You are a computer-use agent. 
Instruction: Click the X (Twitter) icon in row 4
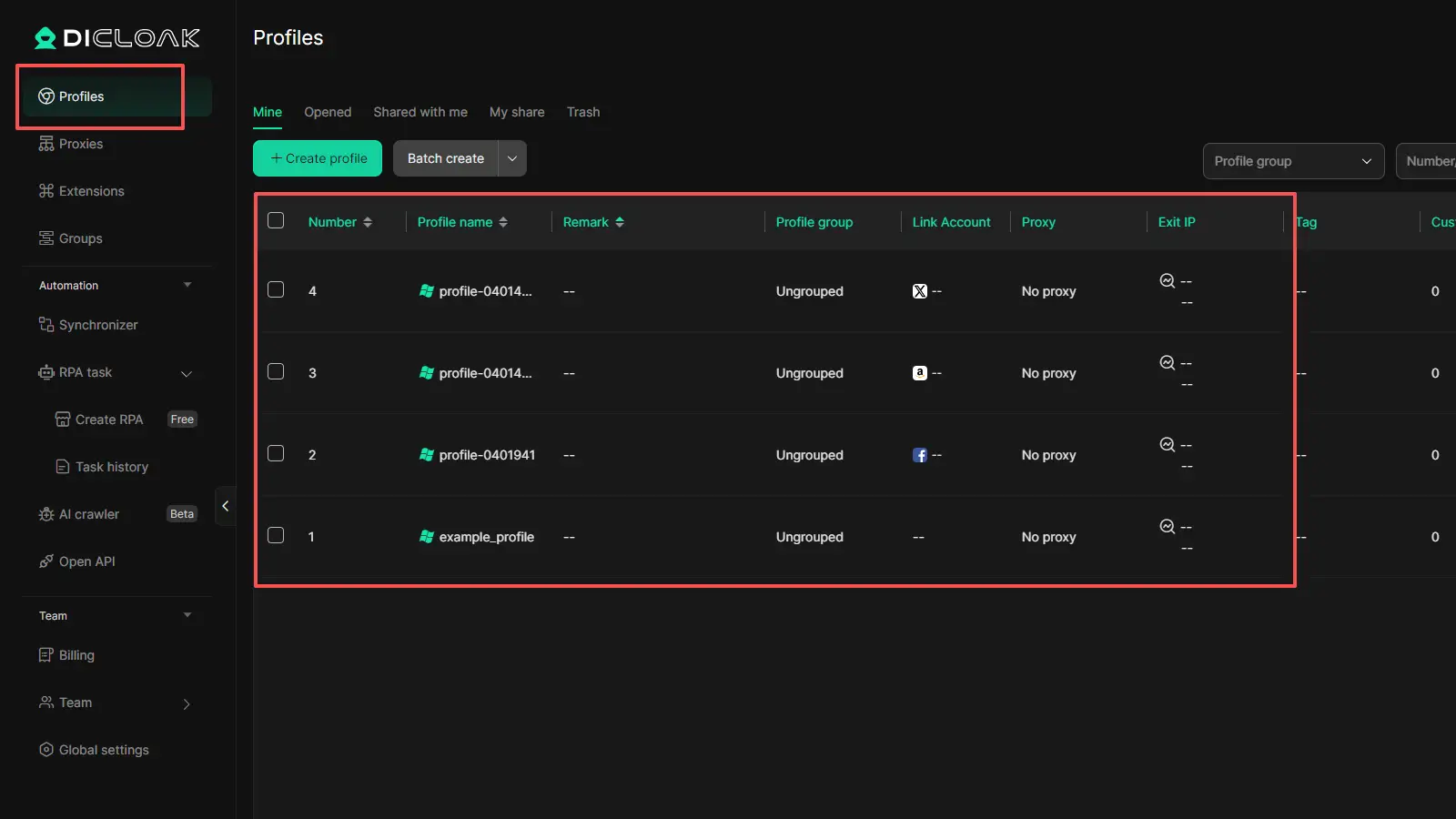click(x=920, y=291)
